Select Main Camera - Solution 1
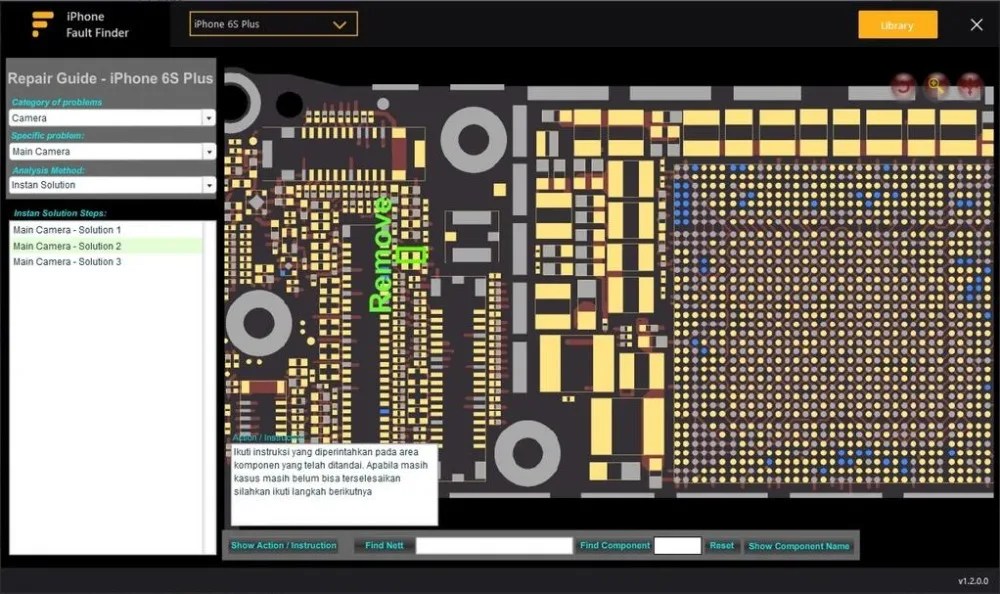This screenshot has height=594, width=1000. pyautogui.click(x=107, y=230)
